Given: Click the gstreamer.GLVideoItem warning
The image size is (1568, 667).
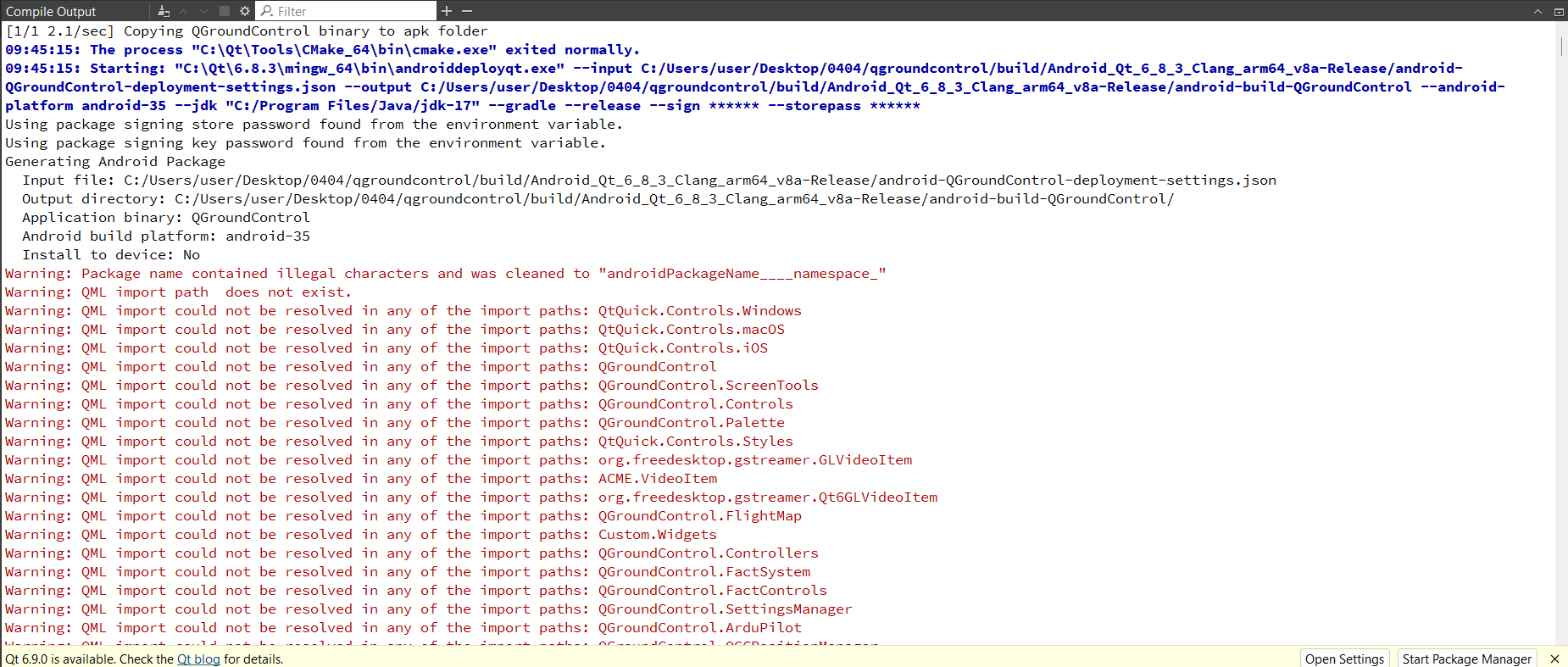Looking at the screenshot, I should point(459,459).
